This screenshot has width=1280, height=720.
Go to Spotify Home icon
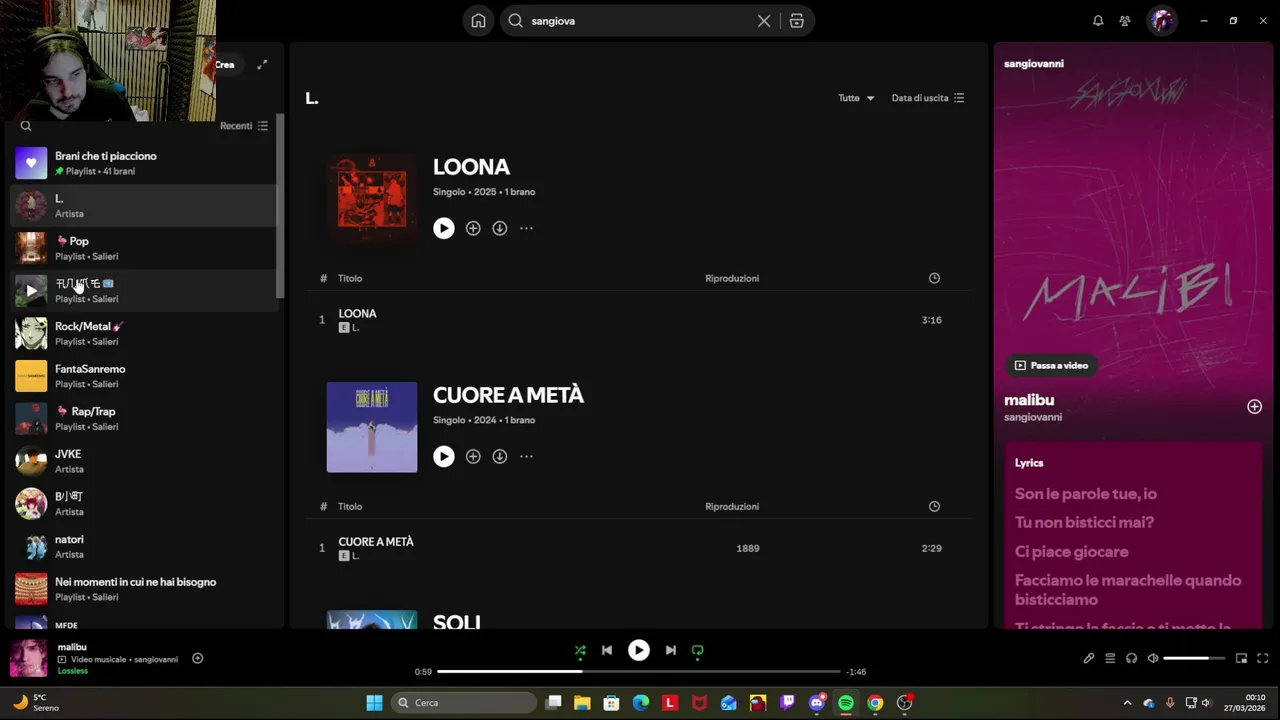click(x=479, y=21)
